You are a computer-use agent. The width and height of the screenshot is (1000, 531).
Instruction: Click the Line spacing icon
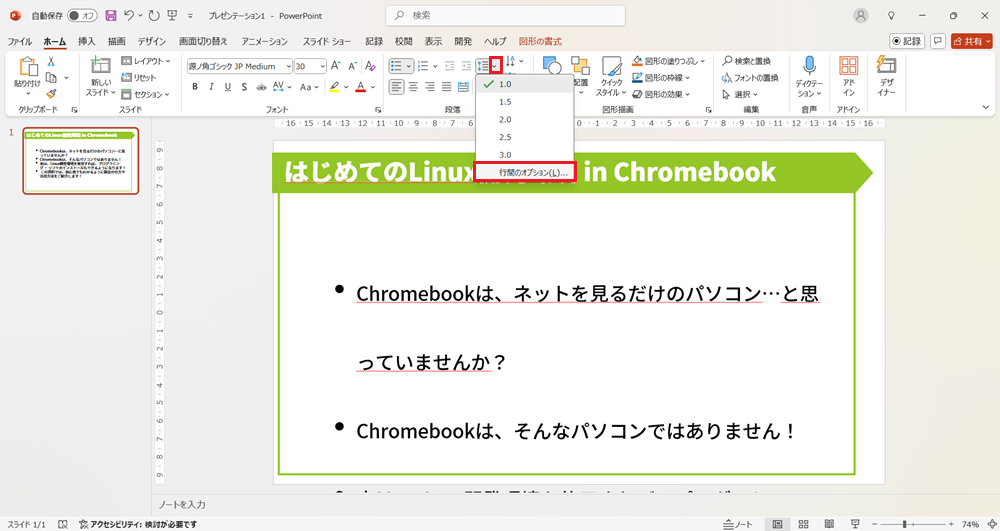click(483, 66)
